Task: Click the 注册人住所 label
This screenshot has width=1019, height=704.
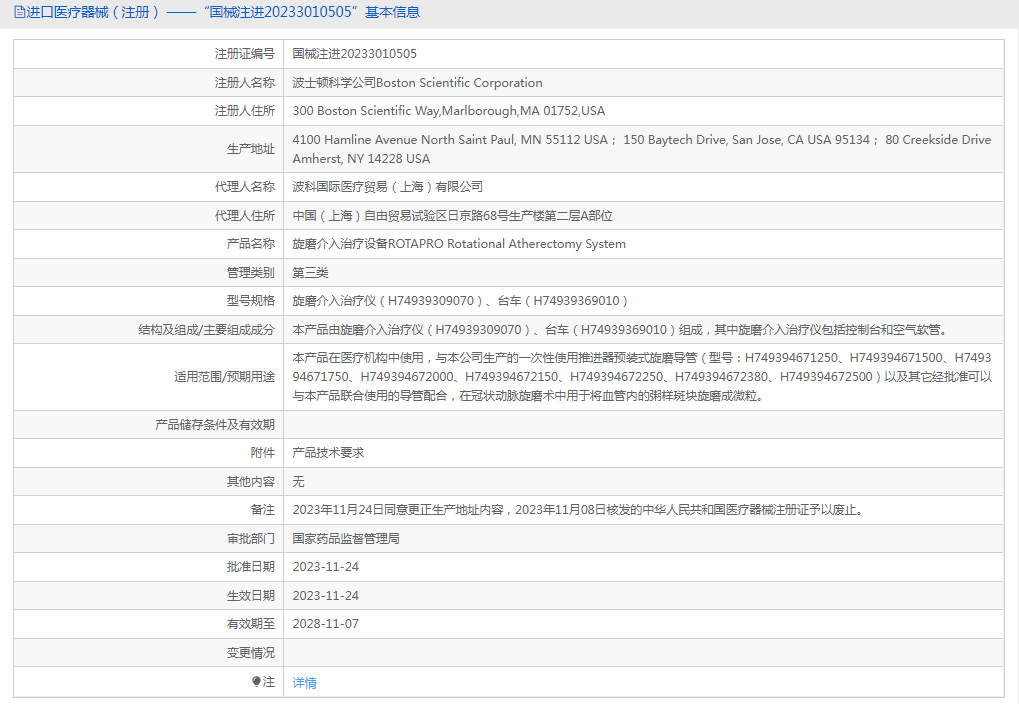Action: tap(245, 111)
